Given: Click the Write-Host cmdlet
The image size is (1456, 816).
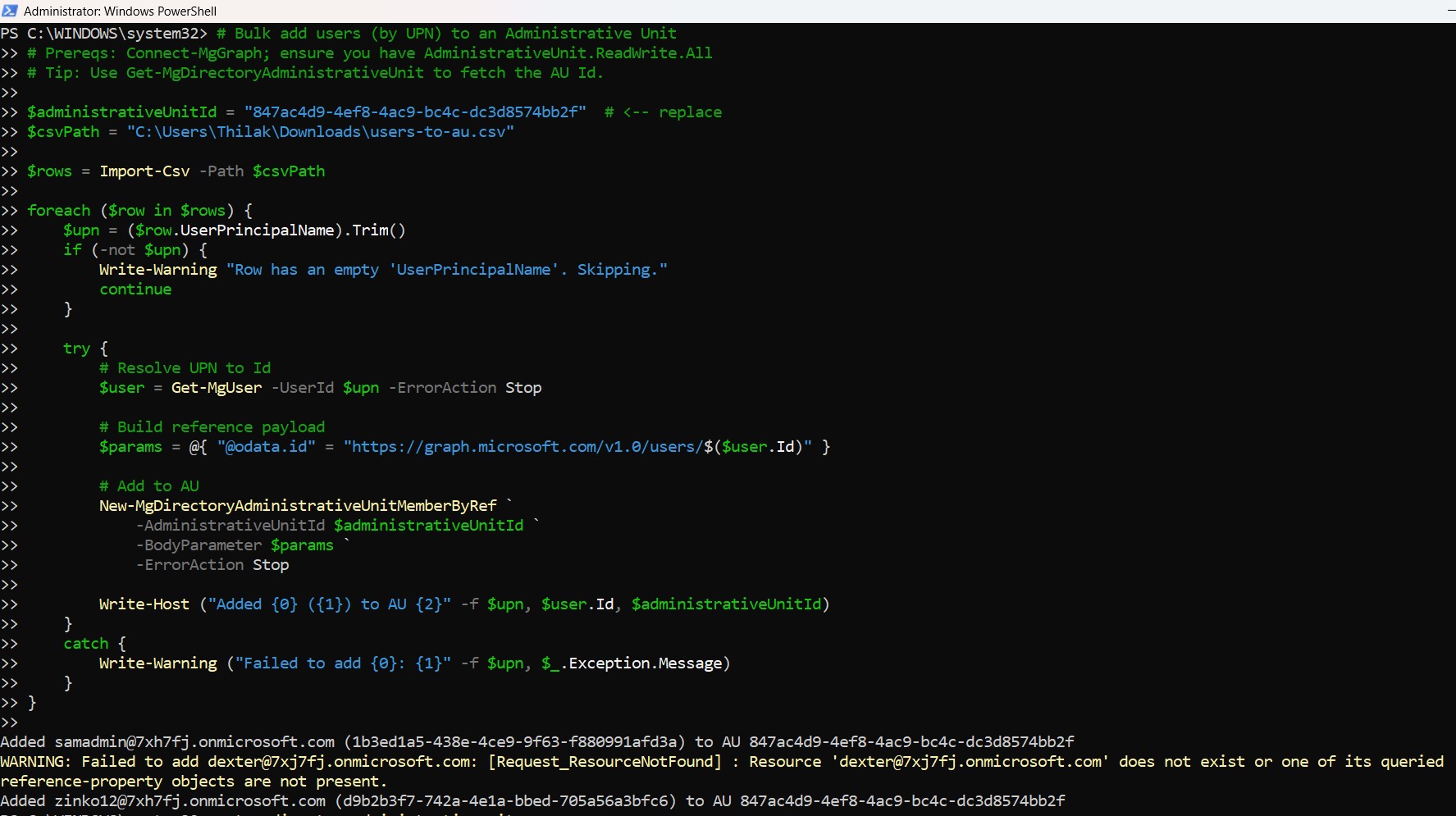Looking at the screenshot, I should (x=144, y=604).
